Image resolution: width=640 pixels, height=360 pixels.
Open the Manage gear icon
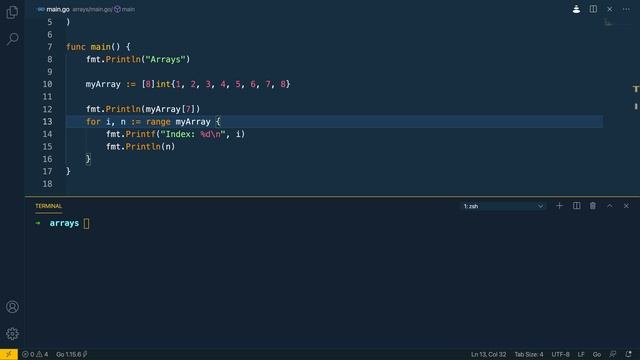12,334
